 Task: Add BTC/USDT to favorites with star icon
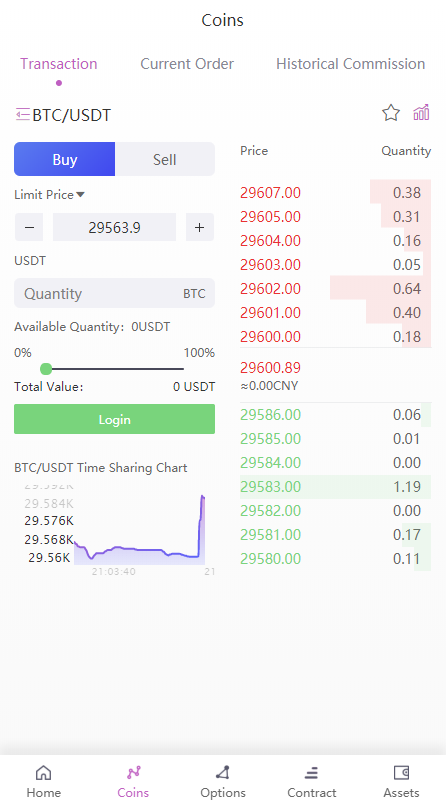pos(391,113)
